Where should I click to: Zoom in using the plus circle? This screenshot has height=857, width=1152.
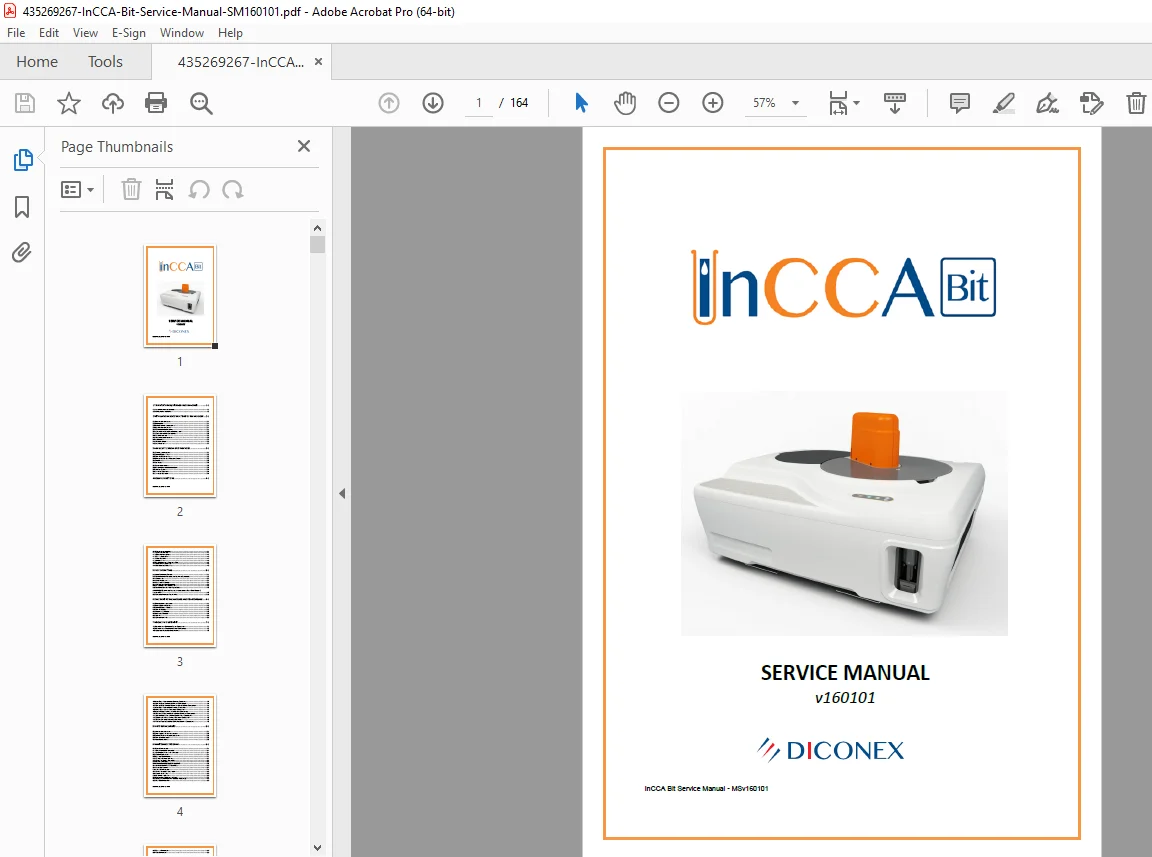click(713, 103)
